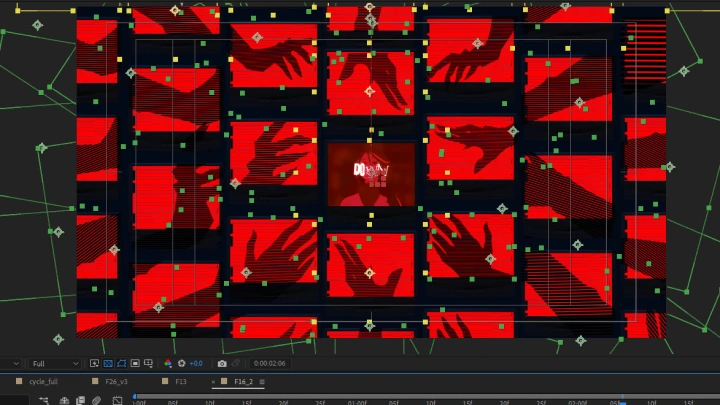Toggle the Motion Blur icon in timeline

(x=96, y=400)
